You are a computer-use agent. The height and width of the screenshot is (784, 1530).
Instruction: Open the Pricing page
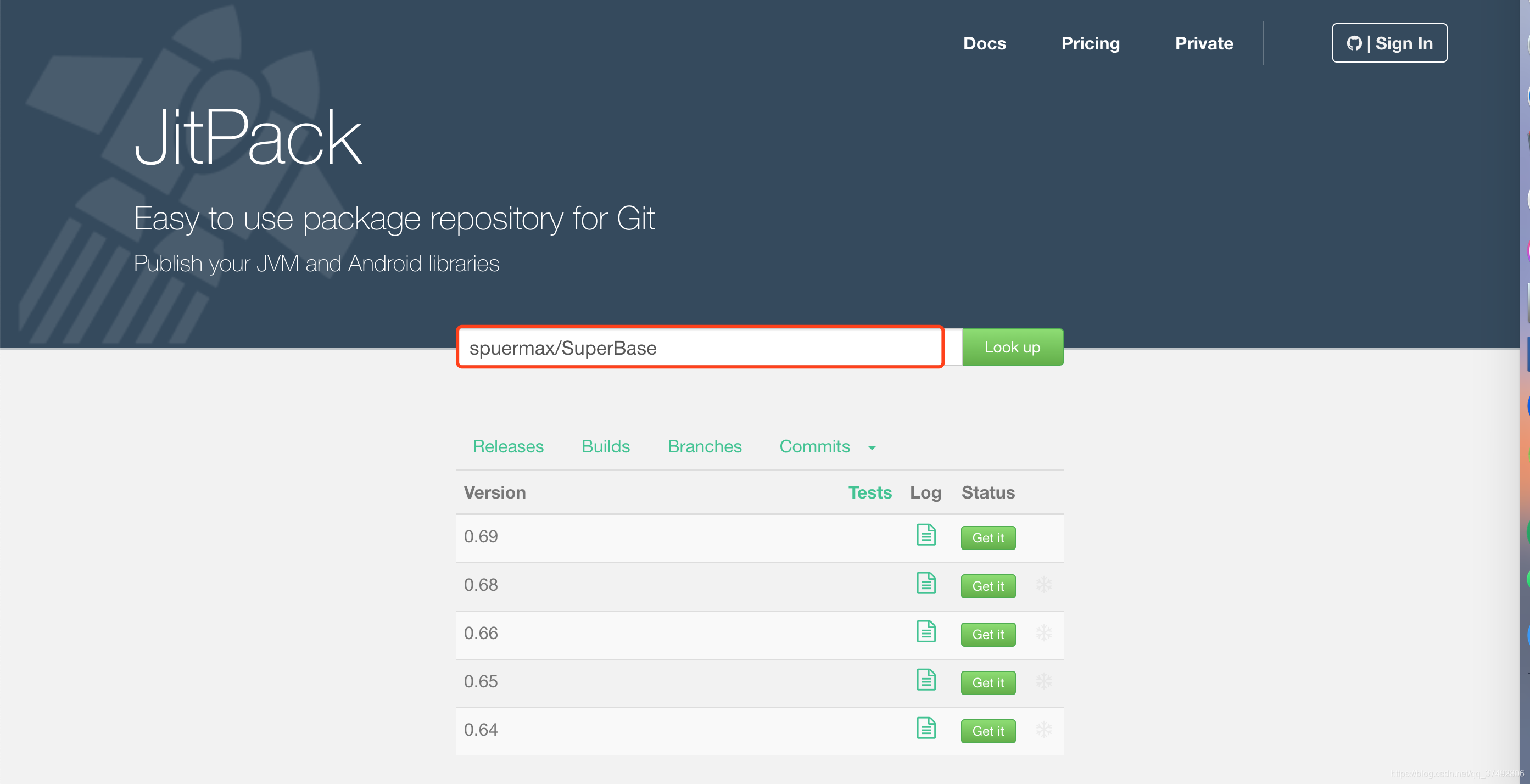(x=1091, y=43)
